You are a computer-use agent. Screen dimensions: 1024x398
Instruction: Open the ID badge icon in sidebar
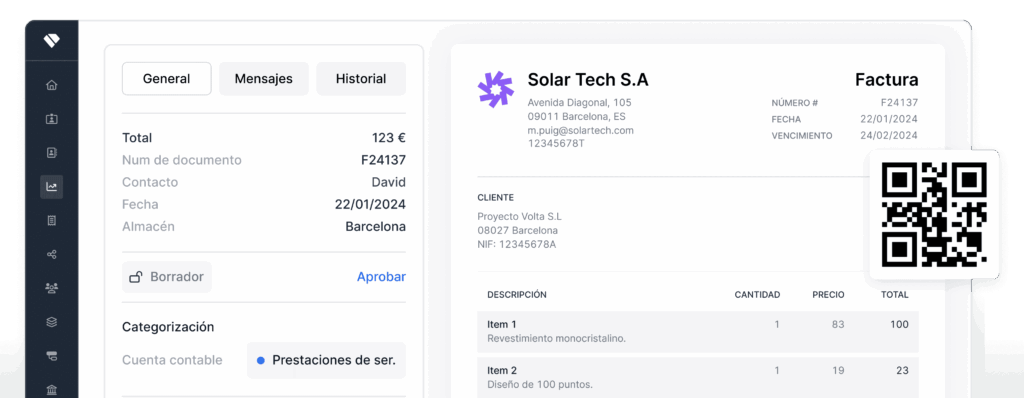tap(52, 119)
